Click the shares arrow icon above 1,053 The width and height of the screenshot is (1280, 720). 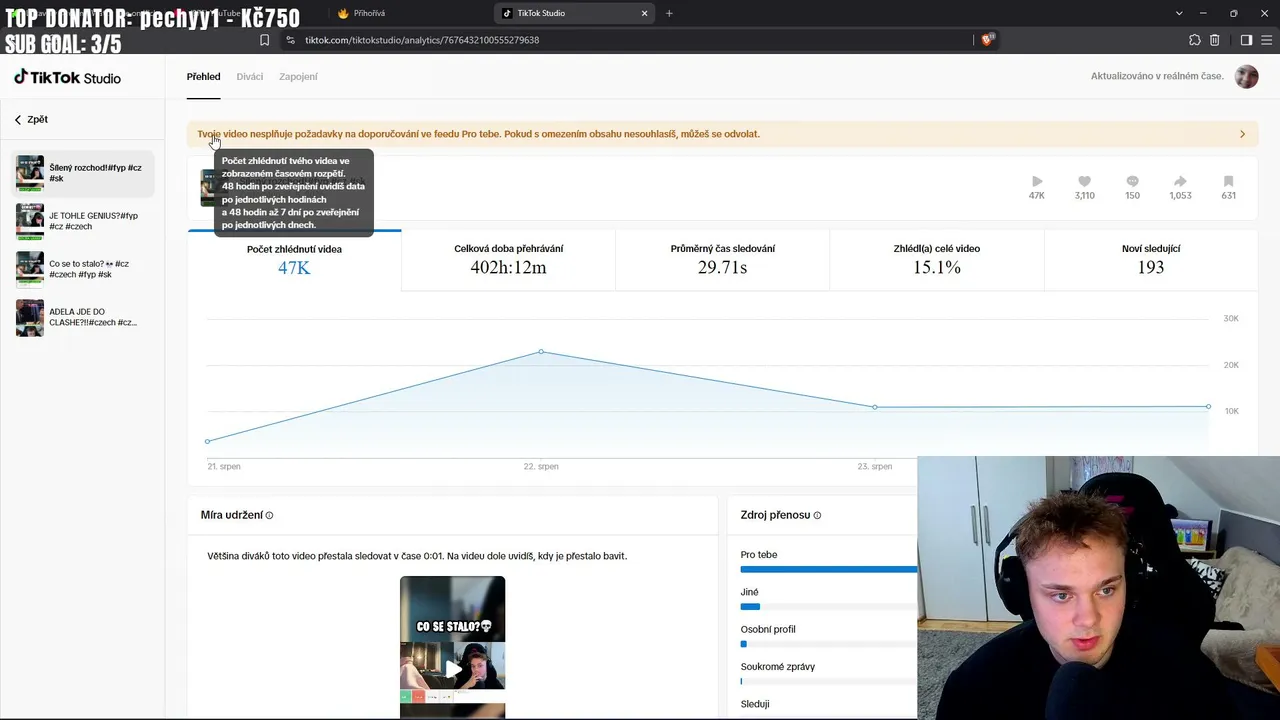tap(1180, 181)
